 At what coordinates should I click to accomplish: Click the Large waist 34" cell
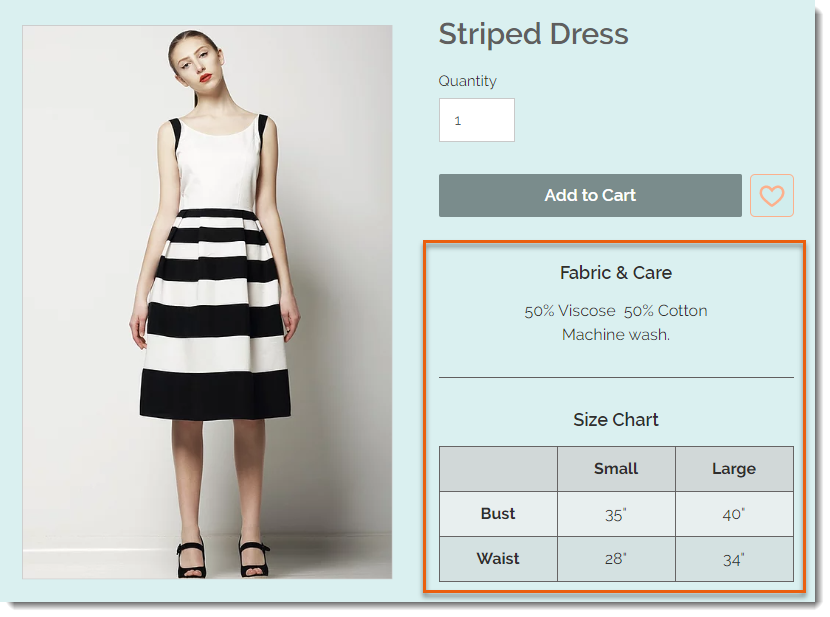(734, 559)
